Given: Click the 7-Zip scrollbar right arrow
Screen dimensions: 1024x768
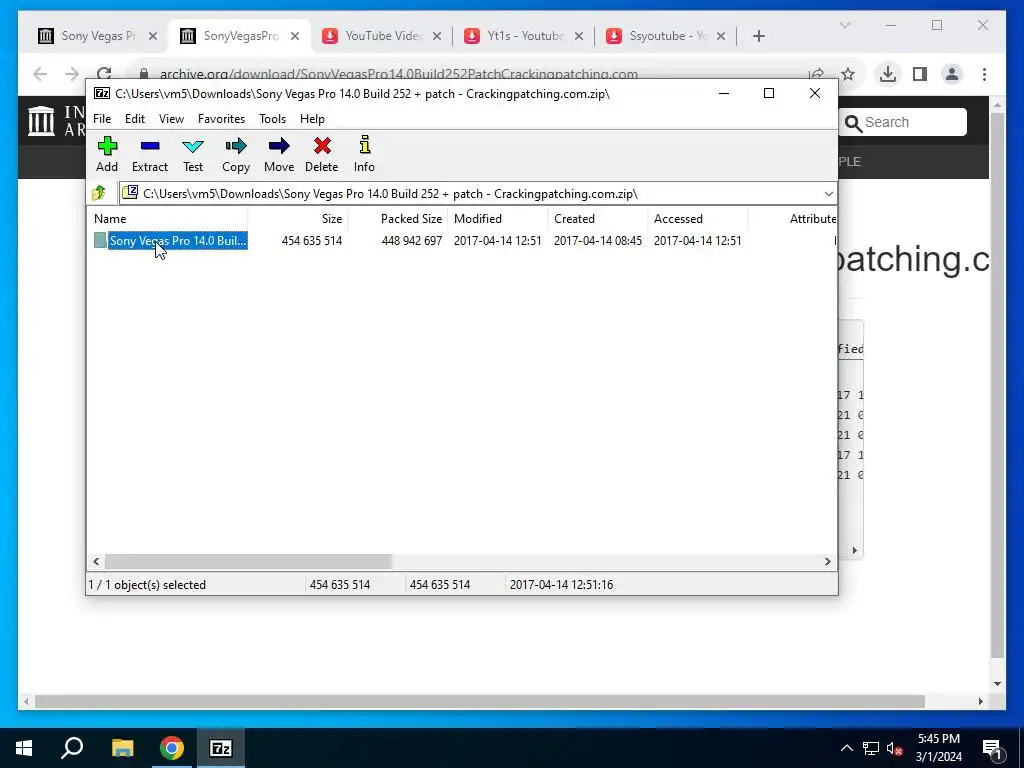Looking at the screenshot, I should pos(827,561).
